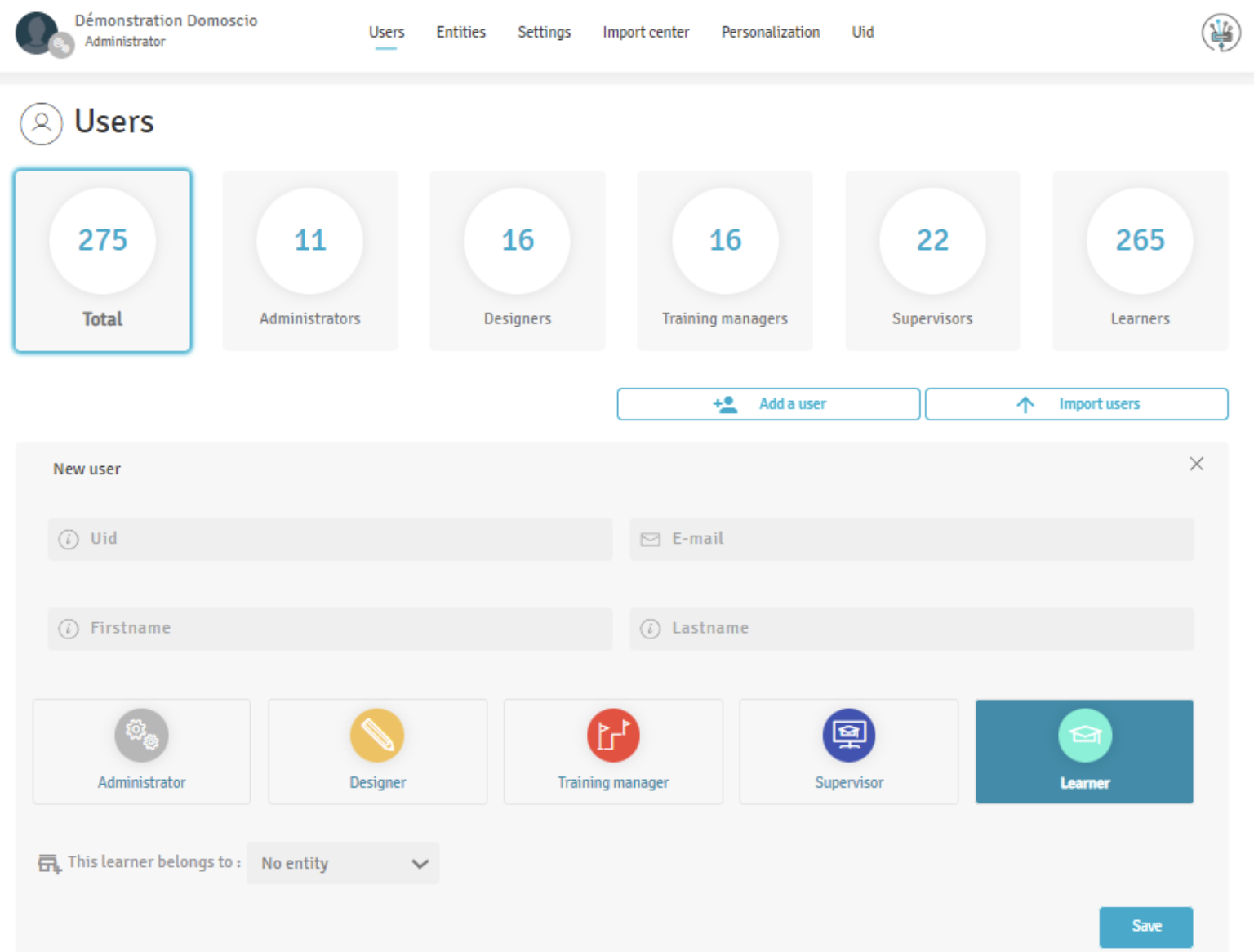1254x952 pixels.
Task: Click the 'New user' heading text
Action: (x=87, y=469)
